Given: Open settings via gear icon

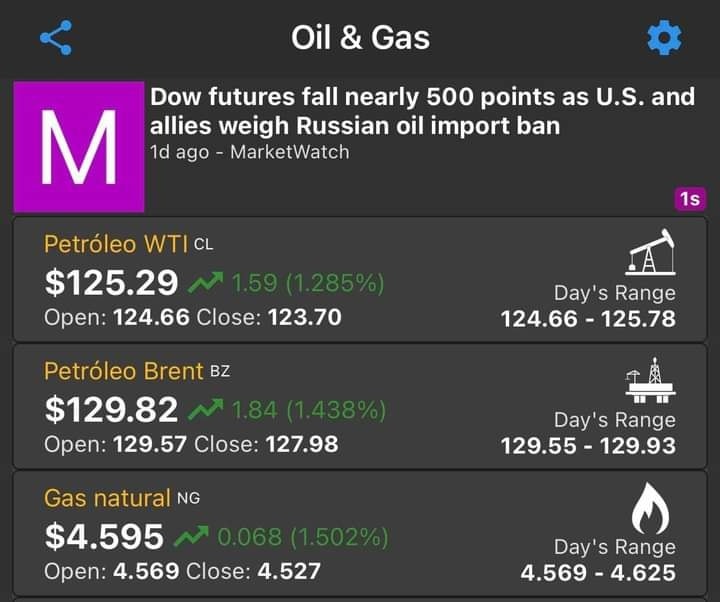Looking at the screenshot, I should coord(664,39).
